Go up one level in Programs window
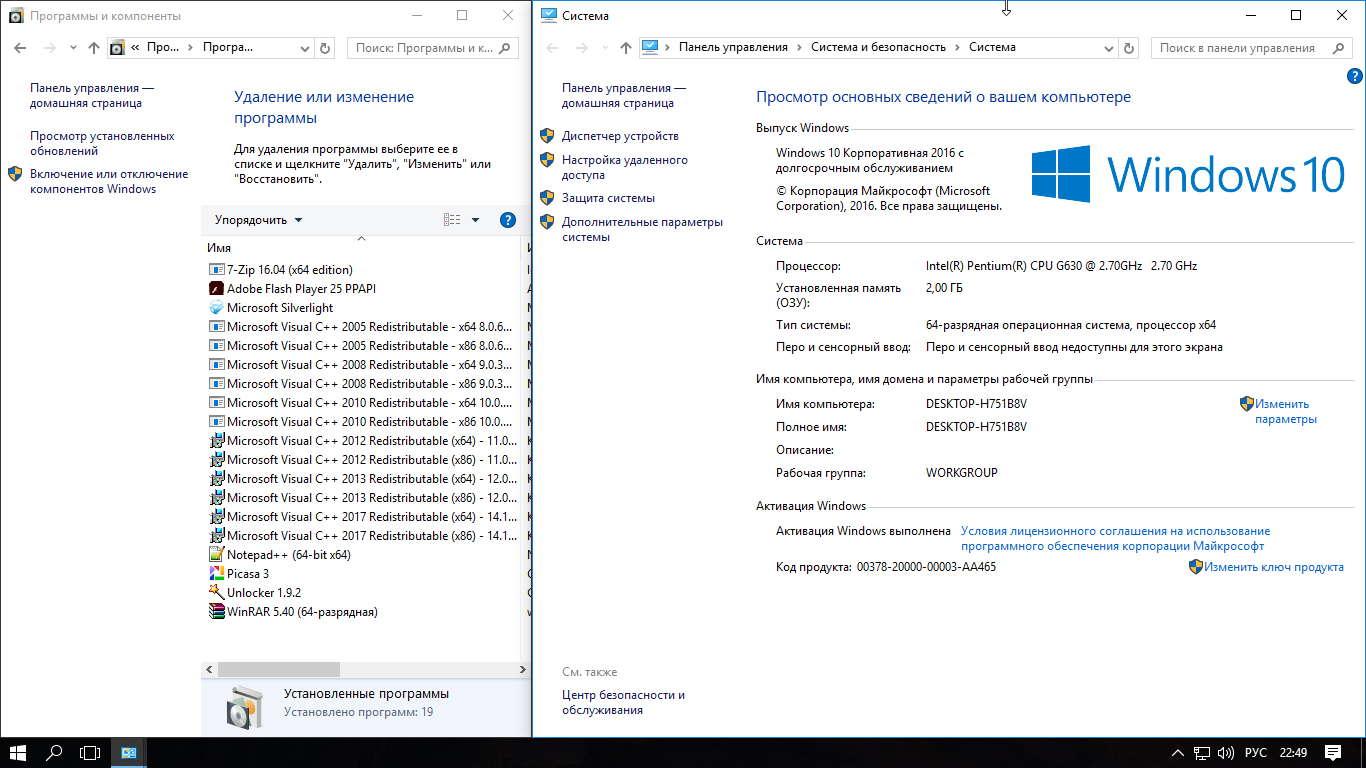 [94, 47]
